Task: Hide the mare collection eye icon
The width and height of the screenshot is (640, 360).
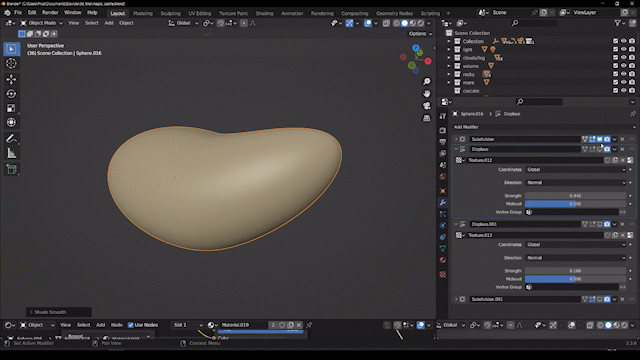Action: (624, 82)
